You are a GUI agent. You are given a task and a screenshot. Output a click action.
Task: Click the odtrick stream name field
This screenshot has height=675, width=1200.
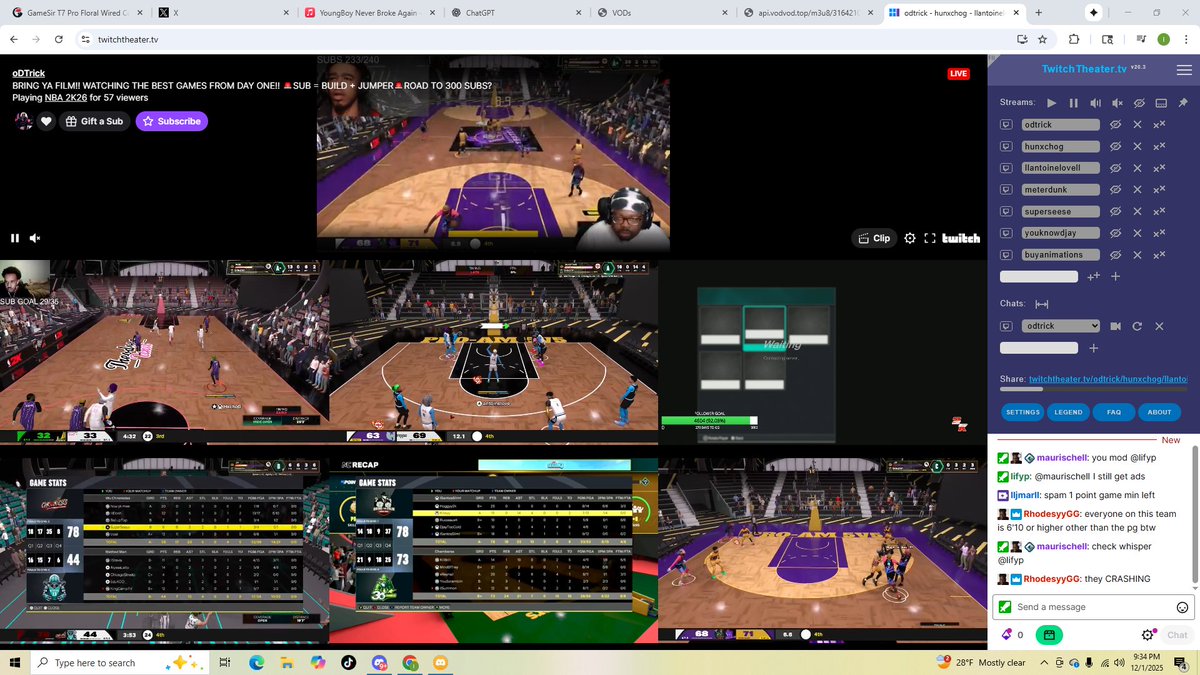pos(1060,125)
